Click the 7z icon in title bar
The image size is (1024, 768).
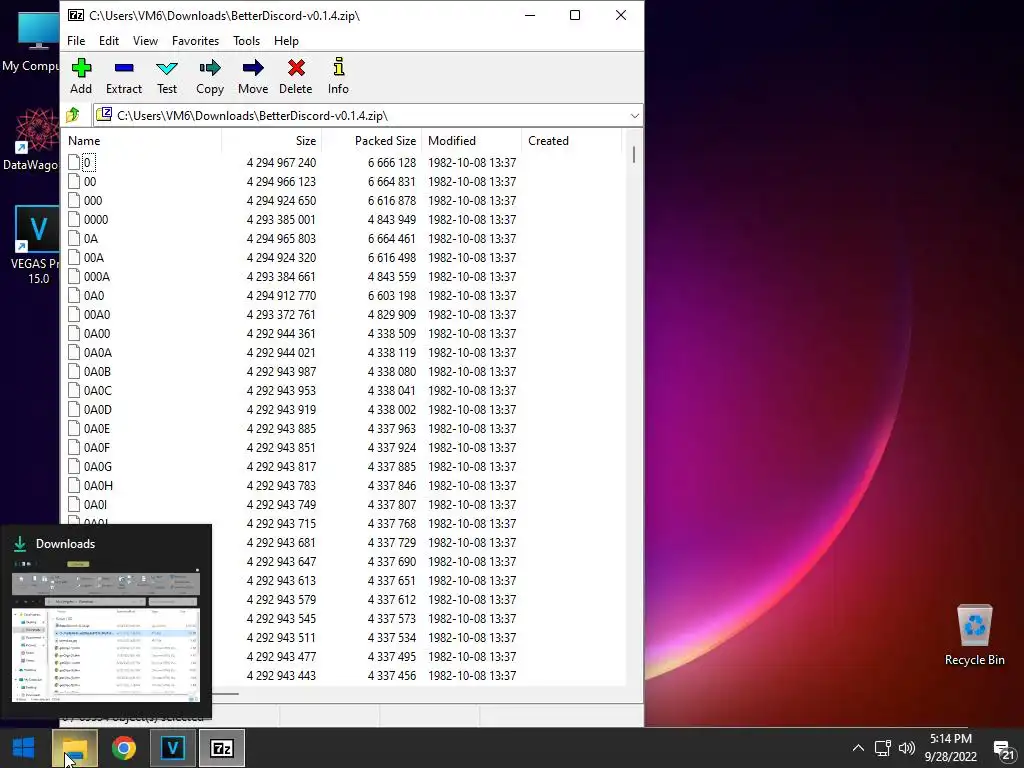point(76,15)
